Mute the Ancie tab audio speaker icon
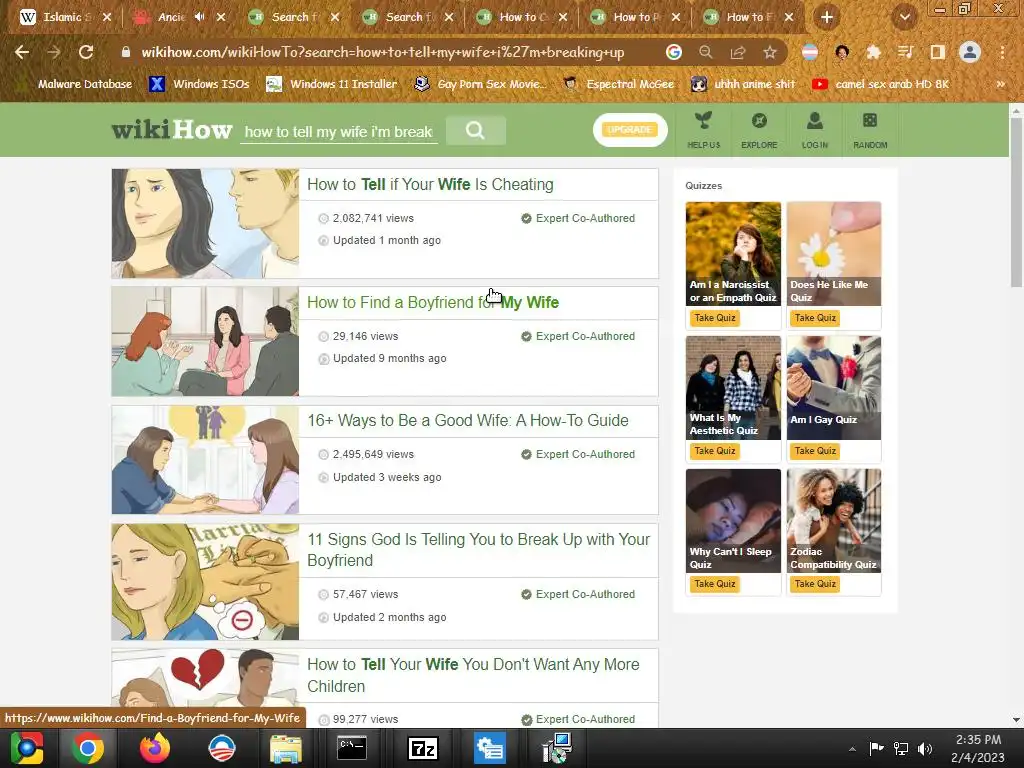The height and width of the screenshot is (768, 1024). (x=200, y=17)
